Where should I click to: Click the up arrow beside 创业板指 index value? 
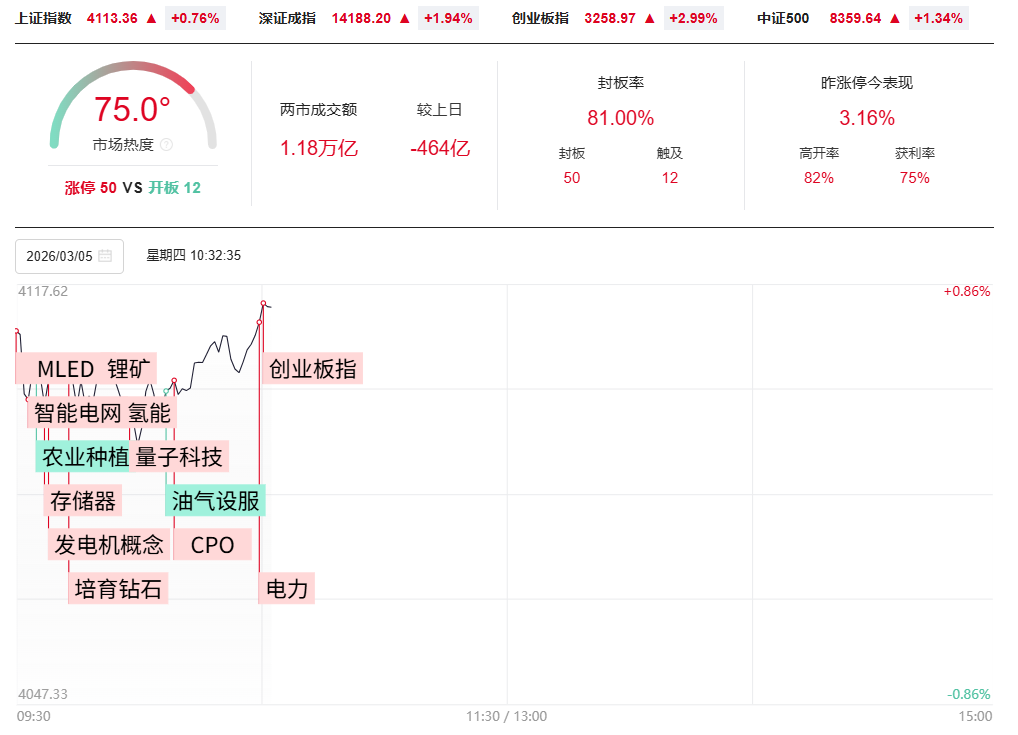click(650, 18)
